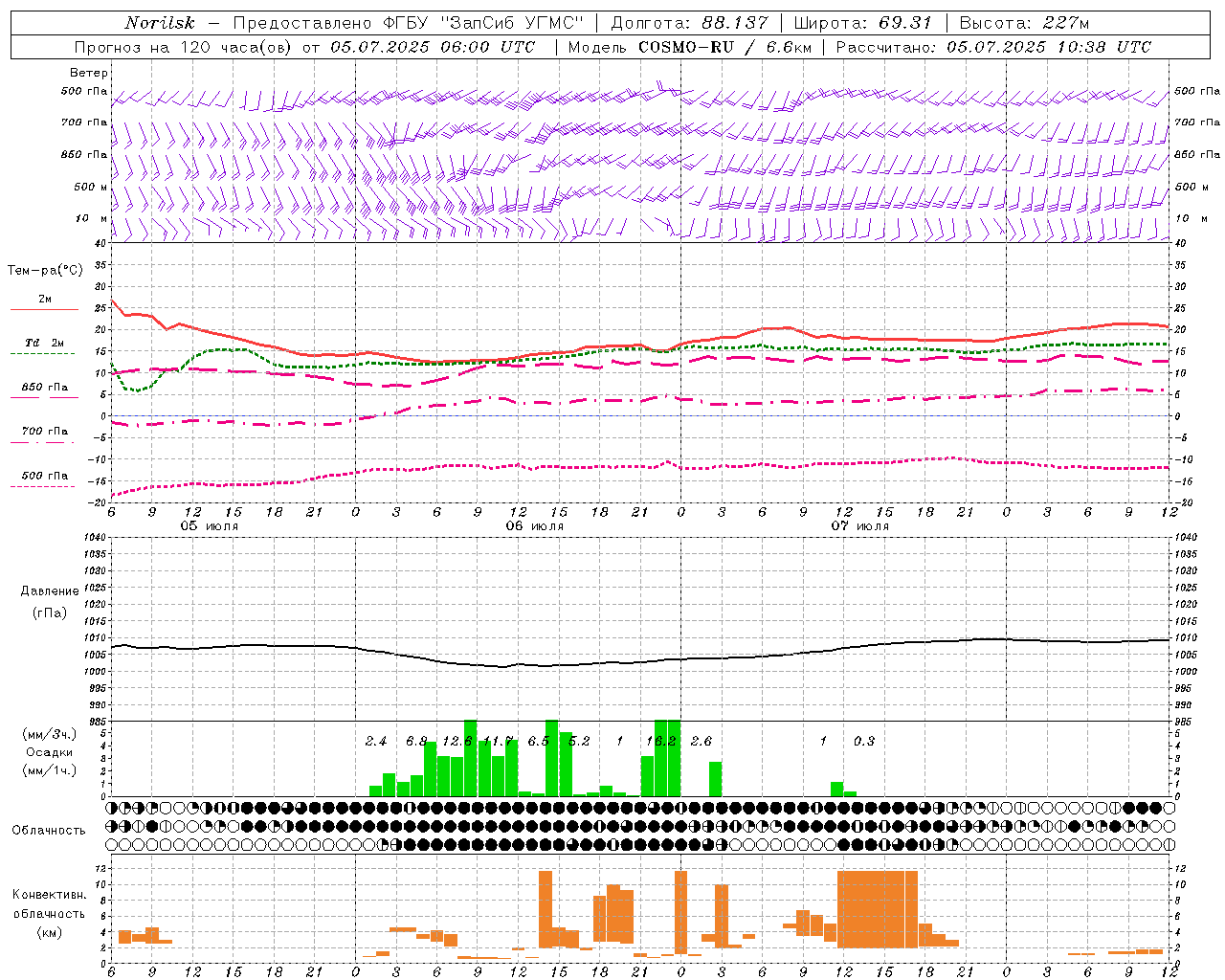Click the 05 июля date label
The height and width of the screenshot is (980, 1225).
210,526
